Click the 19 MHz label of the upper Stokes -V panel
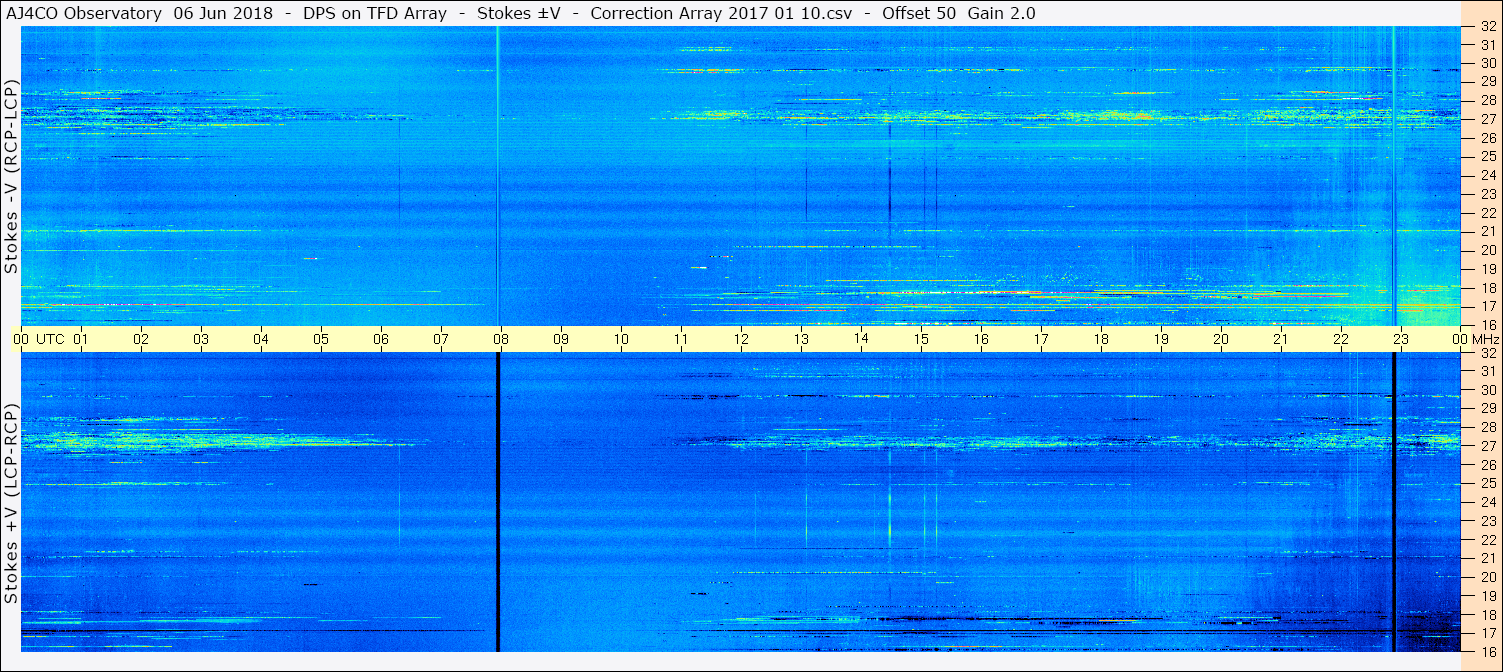Screen dimensions: 1503x672 pos(1487,268)
